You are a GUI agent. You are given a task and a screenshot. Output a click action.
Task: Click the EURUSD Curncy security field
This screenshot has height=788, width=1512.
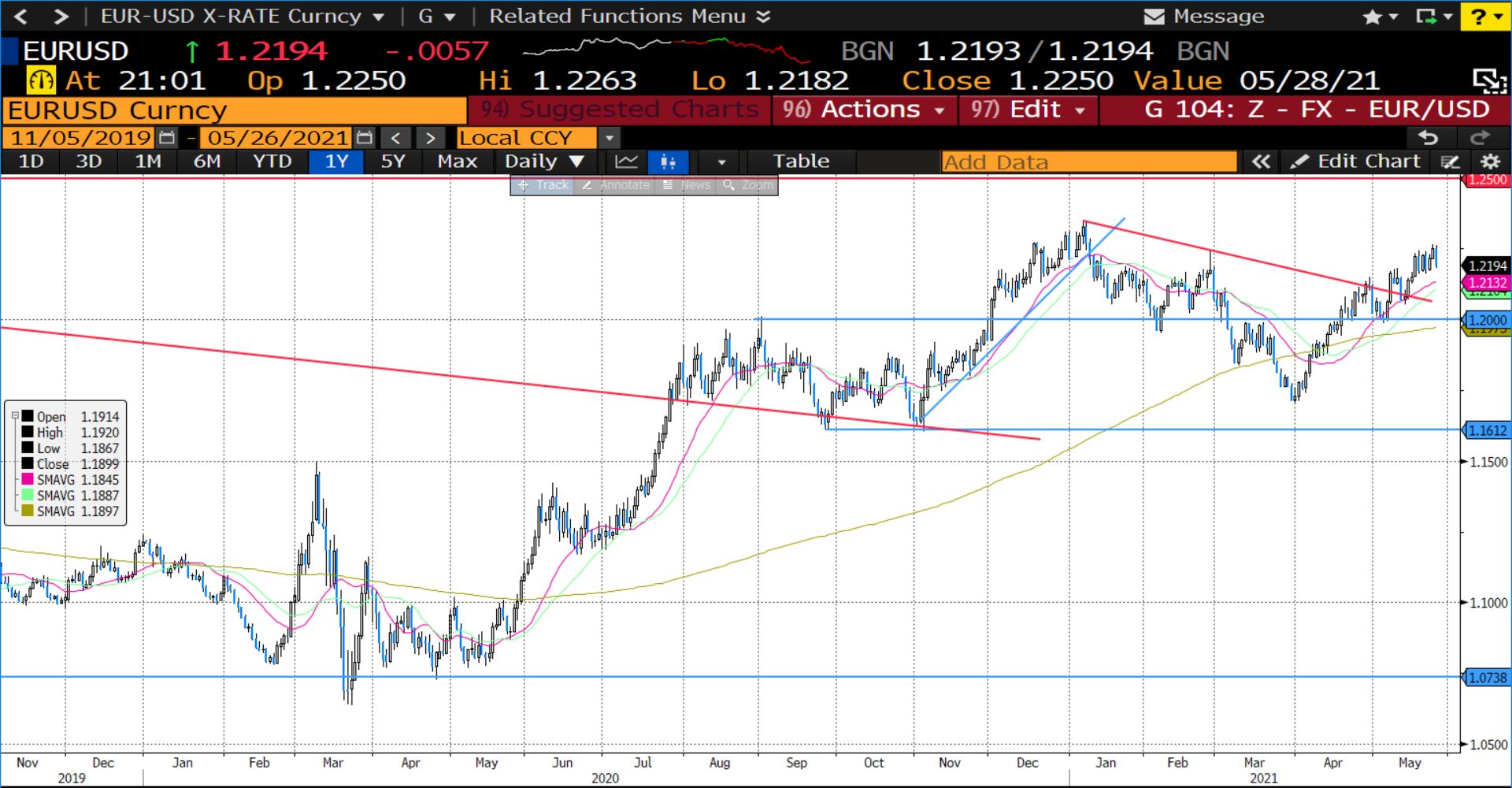(235, 110)
